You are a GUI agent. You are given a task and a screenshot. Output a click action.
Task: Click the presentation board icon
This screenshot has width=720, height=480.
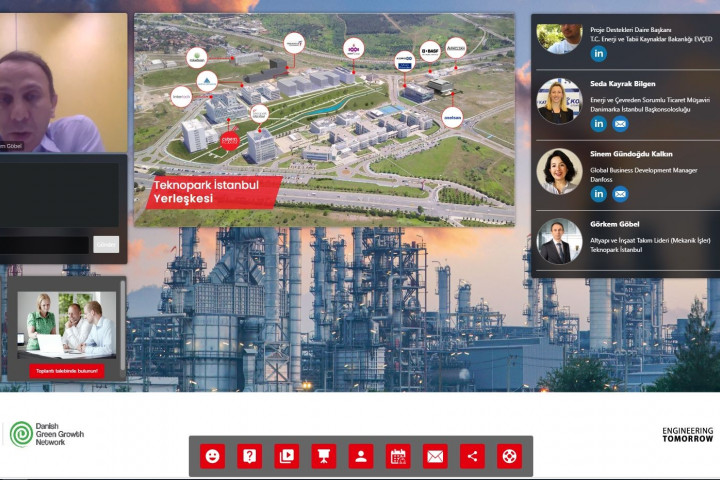(x=324, y=456)
